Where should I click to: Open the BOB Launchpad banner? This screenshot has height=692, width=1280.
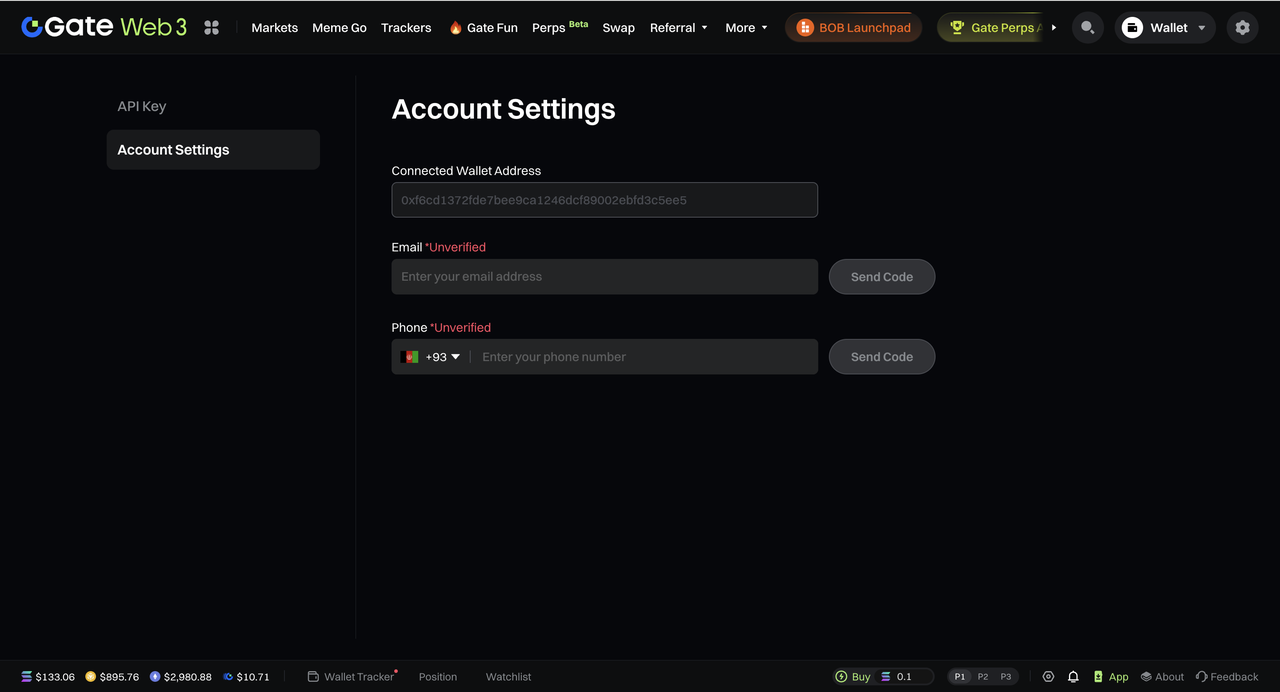853,28
